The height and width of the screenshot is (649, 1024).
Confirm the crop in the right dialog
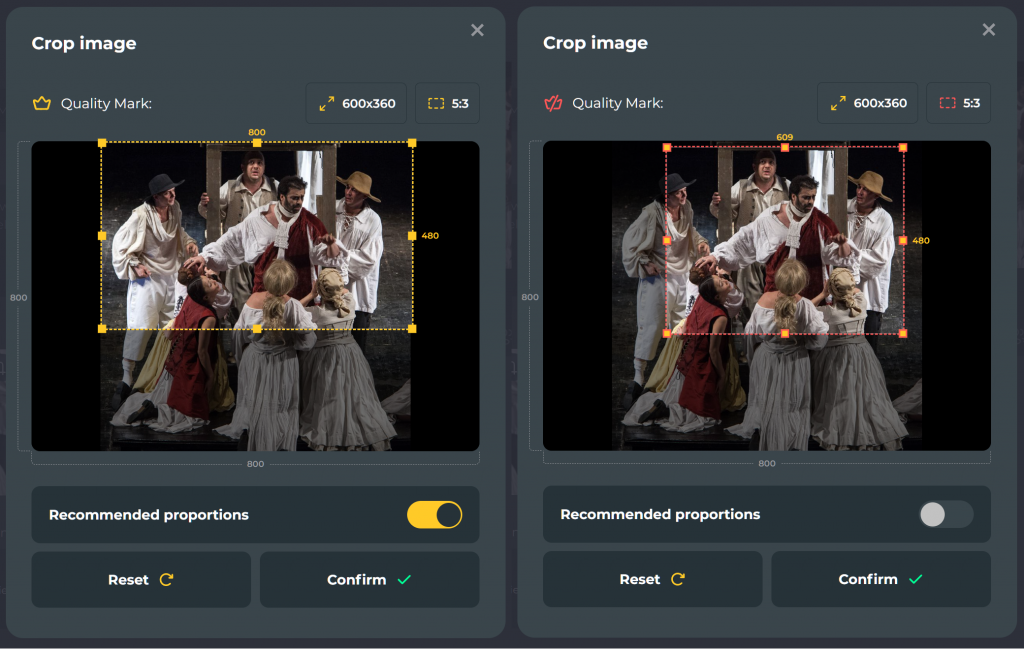click(x=880, y=580)
